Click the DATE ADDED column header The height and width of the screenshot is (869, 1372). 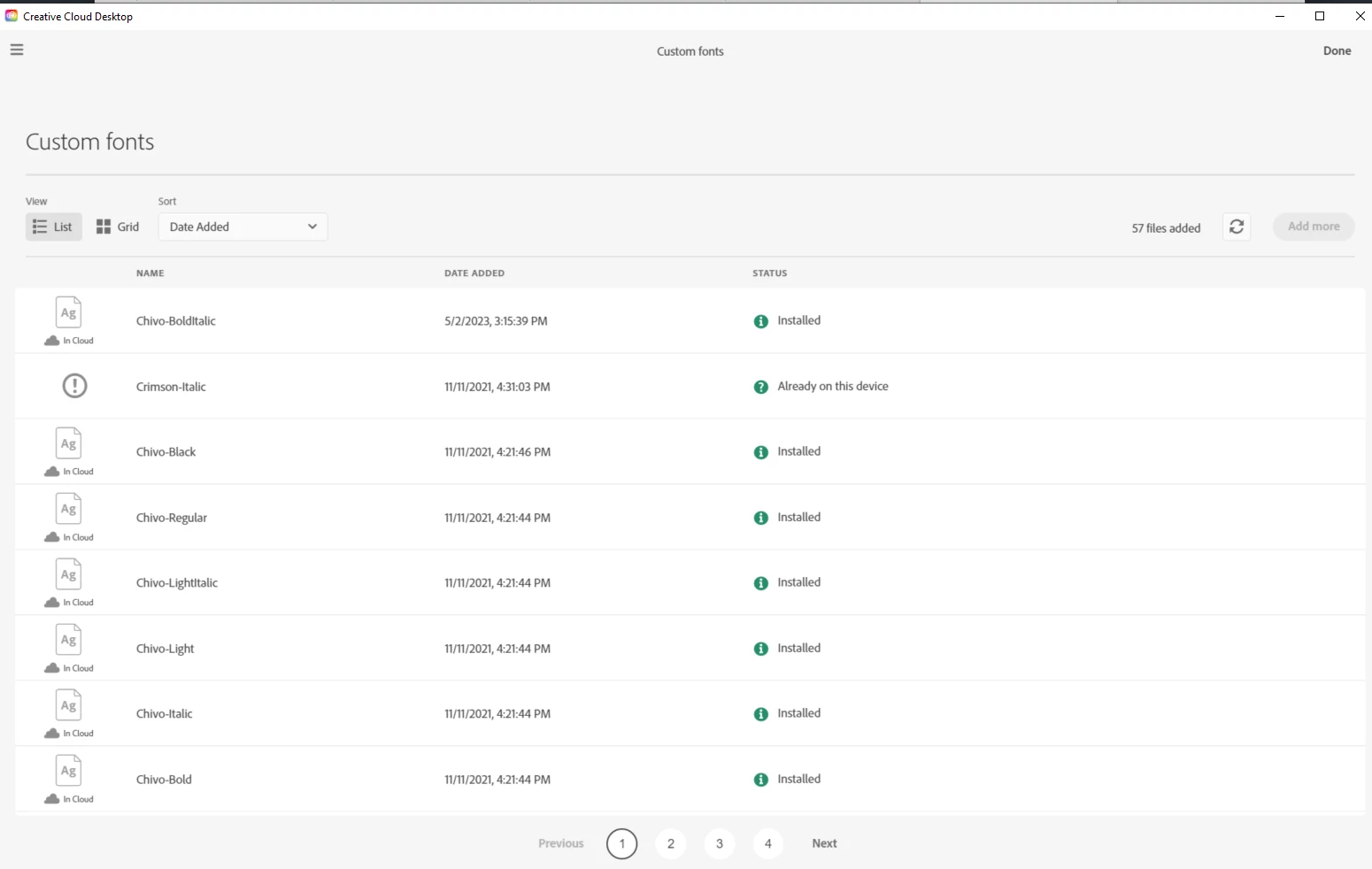(474, 273)
